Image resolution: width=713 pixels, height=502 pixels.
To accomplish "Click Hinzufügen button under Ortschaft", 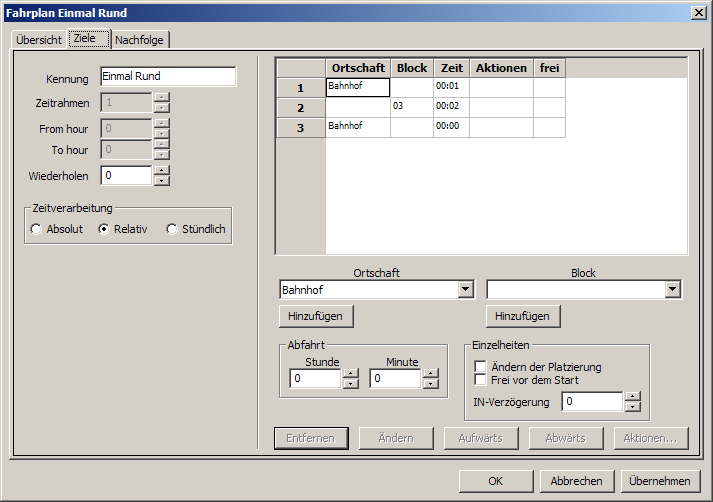I will 316,316.
